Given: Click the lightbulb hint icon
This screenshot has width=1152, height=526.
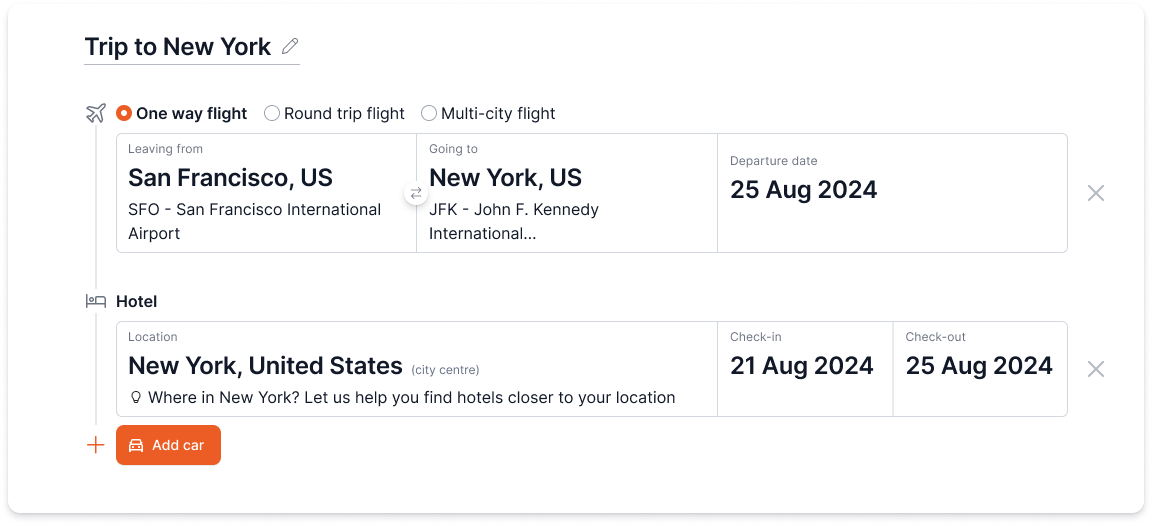Looking at the screenshot, I should coord(136,397).
